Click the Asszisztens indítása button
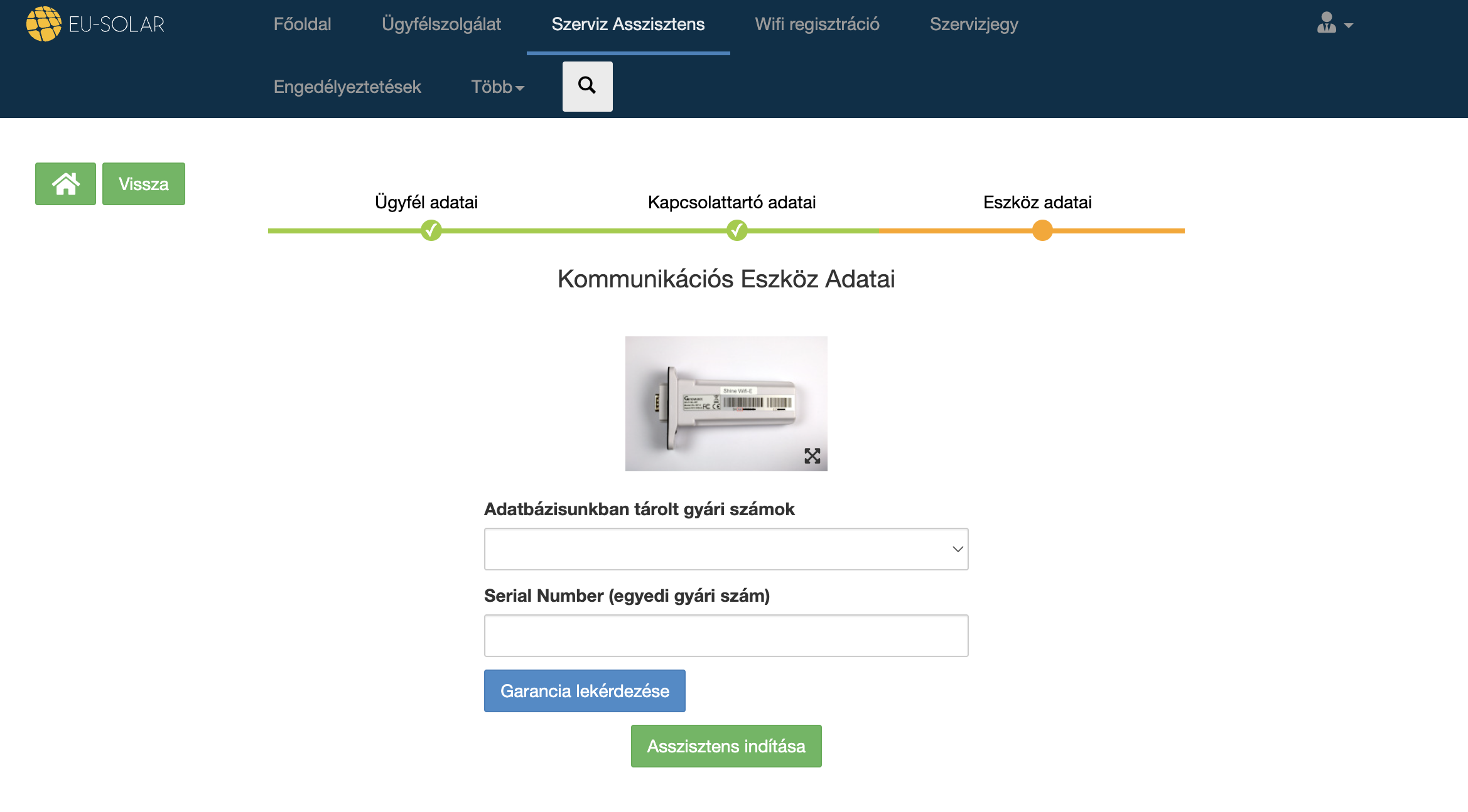This screenshot has height=812, width=1468. [726, 746]
